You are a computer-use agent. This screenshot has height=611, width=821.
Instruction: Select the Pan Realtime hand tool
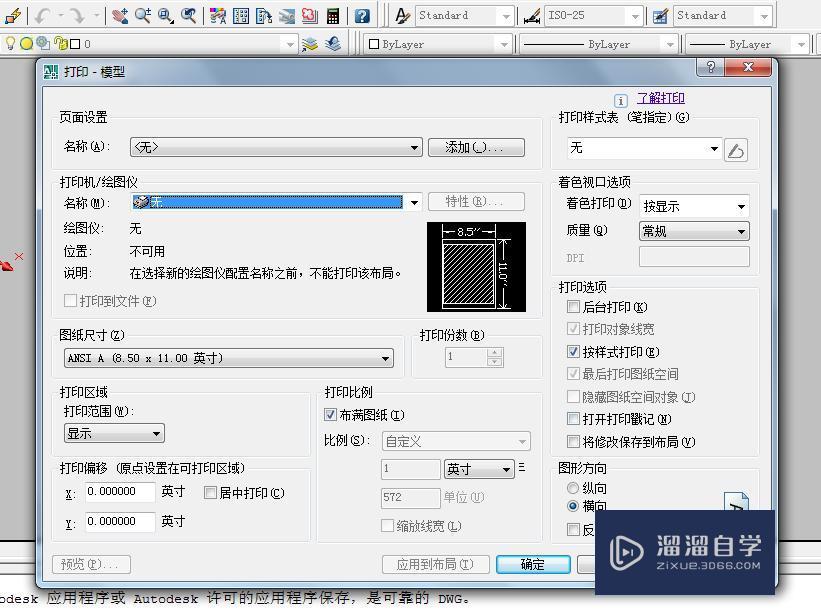click(x=120, y=14)
